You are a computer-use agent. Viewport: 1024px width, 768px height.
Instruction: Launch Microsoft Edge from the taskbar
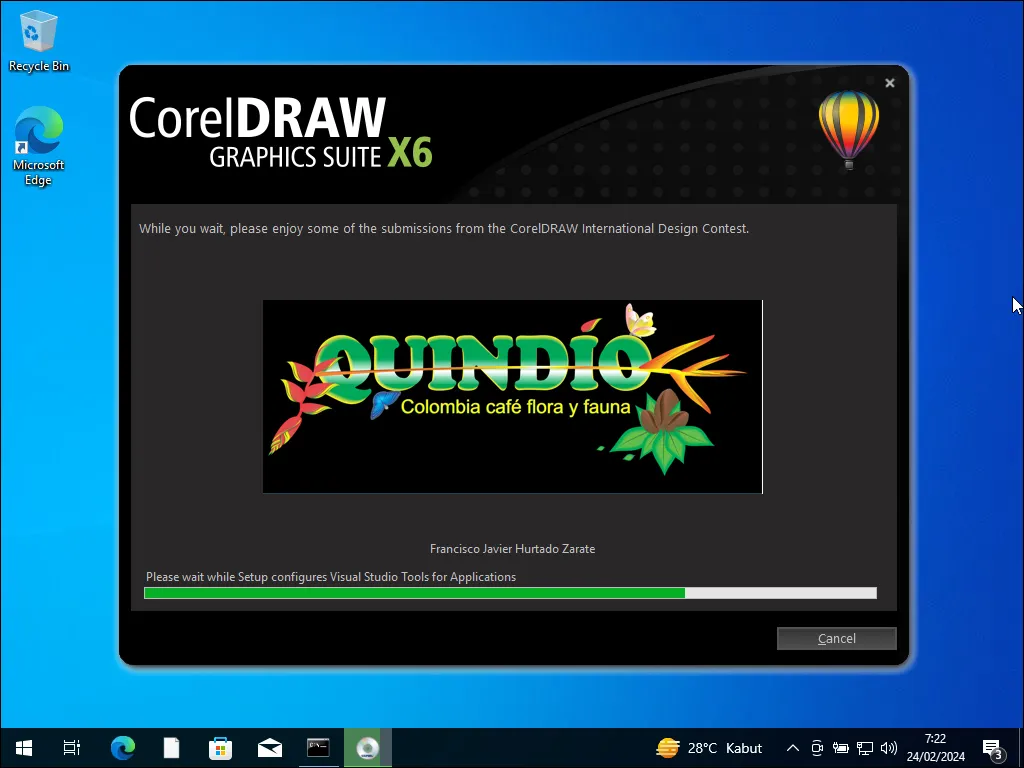tap(122, 747)
